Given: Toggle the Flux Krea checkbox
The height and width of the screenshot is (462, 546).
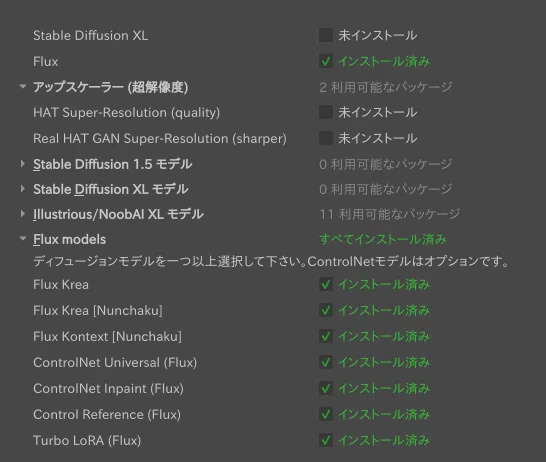Looking at the screenshot, I should click(x=326, y=284).
